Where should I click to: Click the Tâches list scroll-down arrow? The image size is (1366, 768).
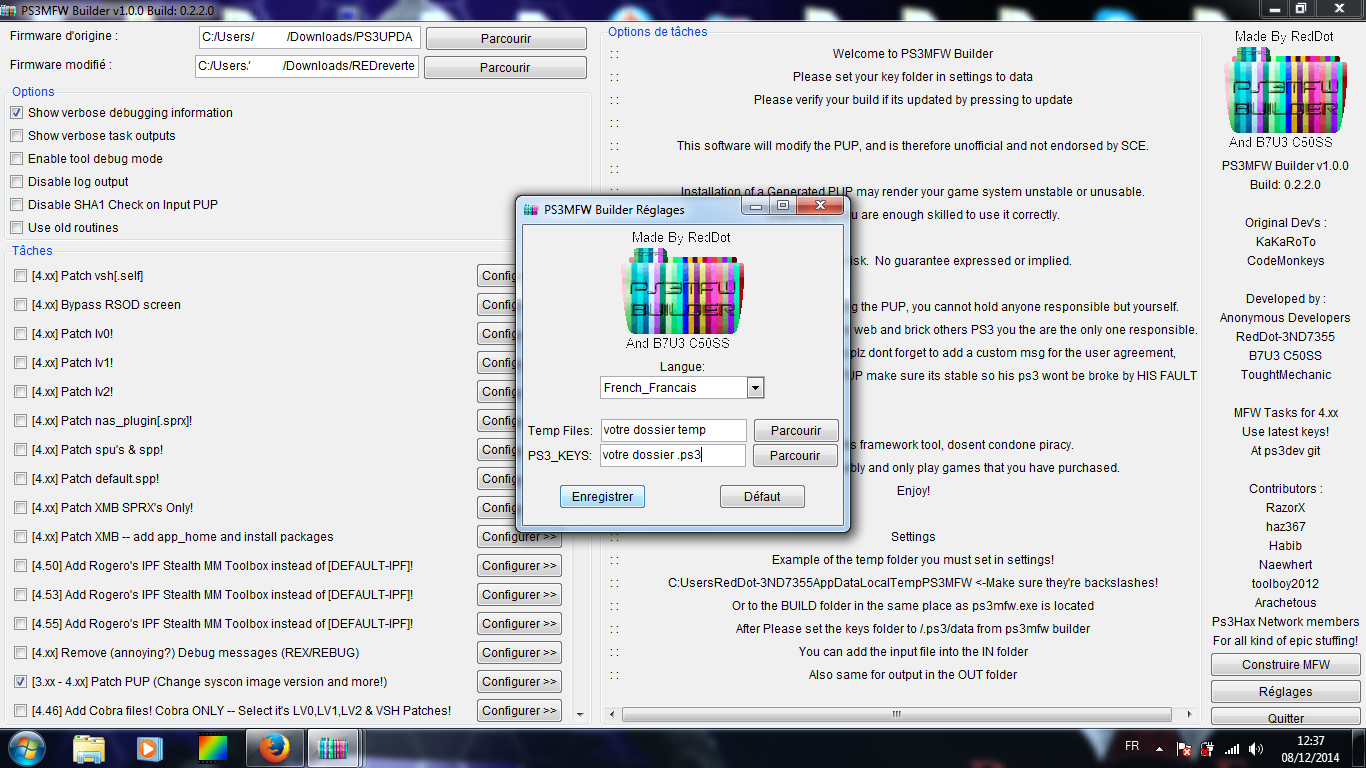[579, 714]
